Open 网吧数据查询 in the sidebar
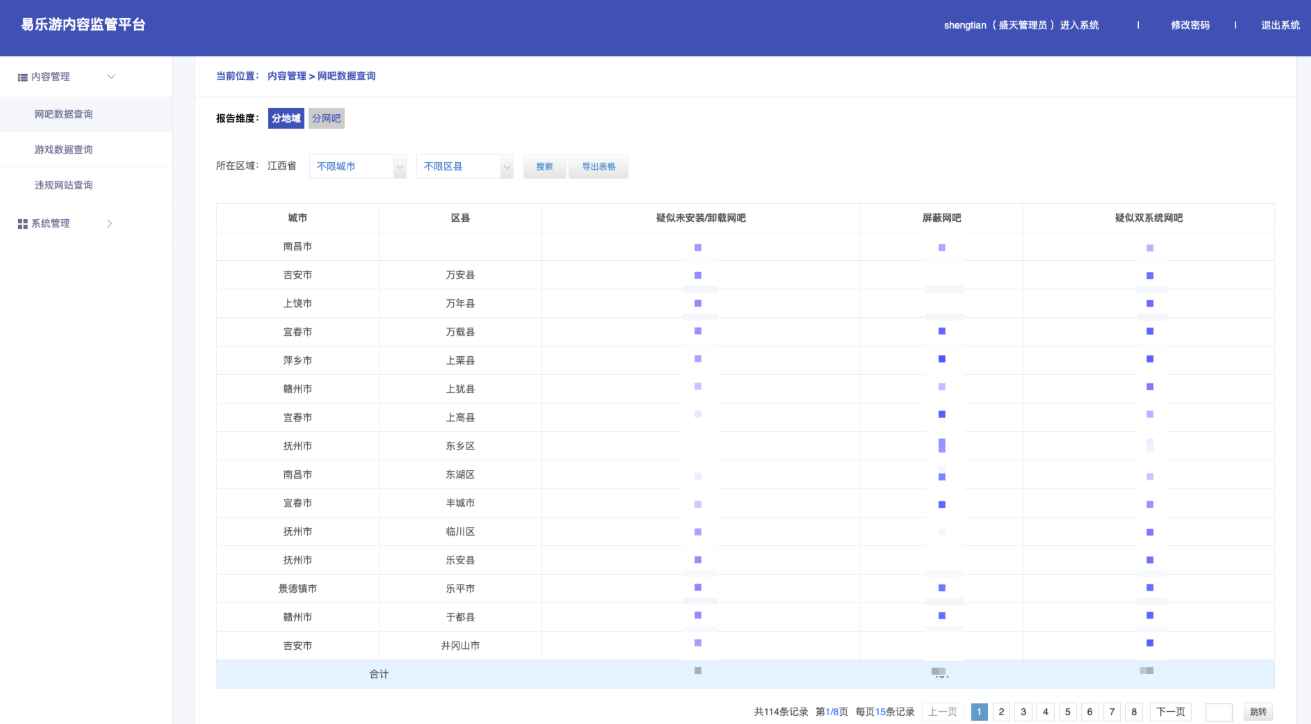Viewport: 1311px width, 724px height. pos(64,114)
